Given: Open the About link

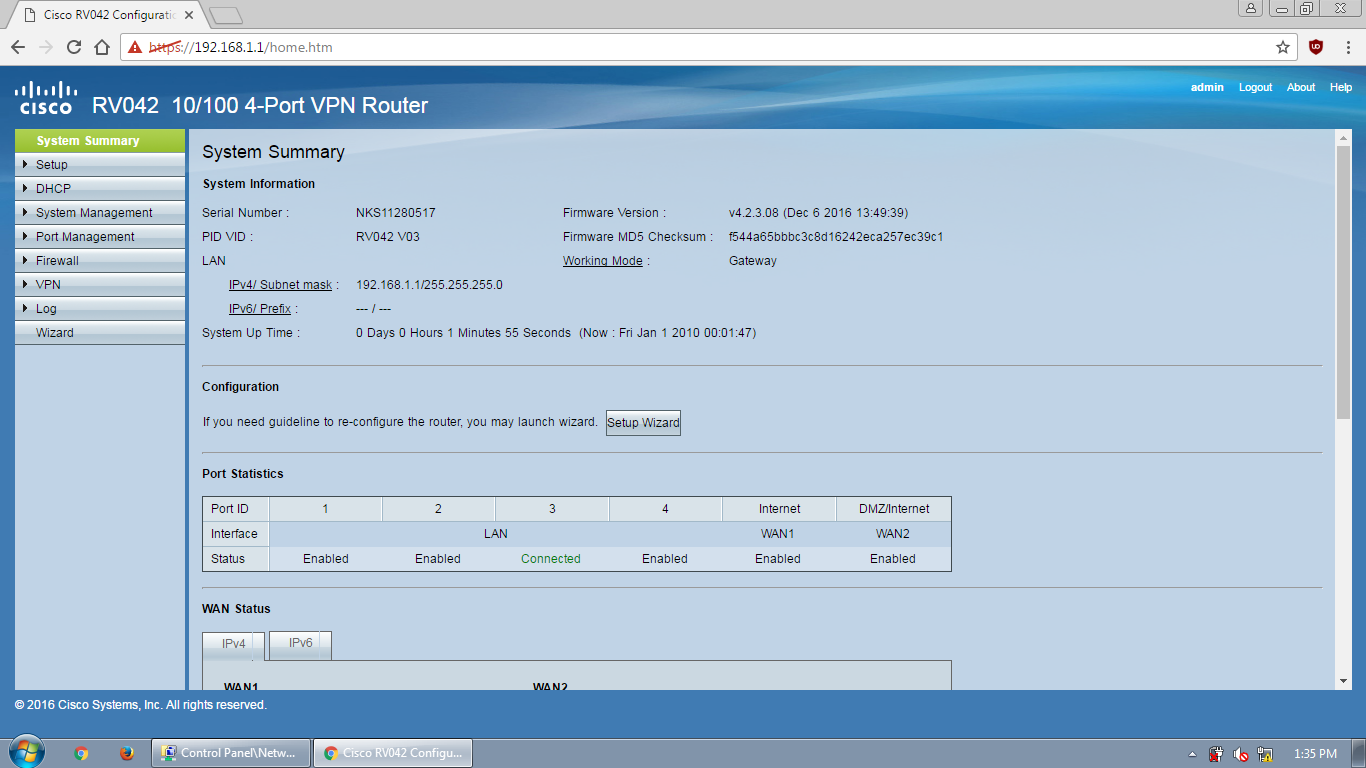Looking at the screenshot, I should pyautogui.click(x=1301, y=87).
